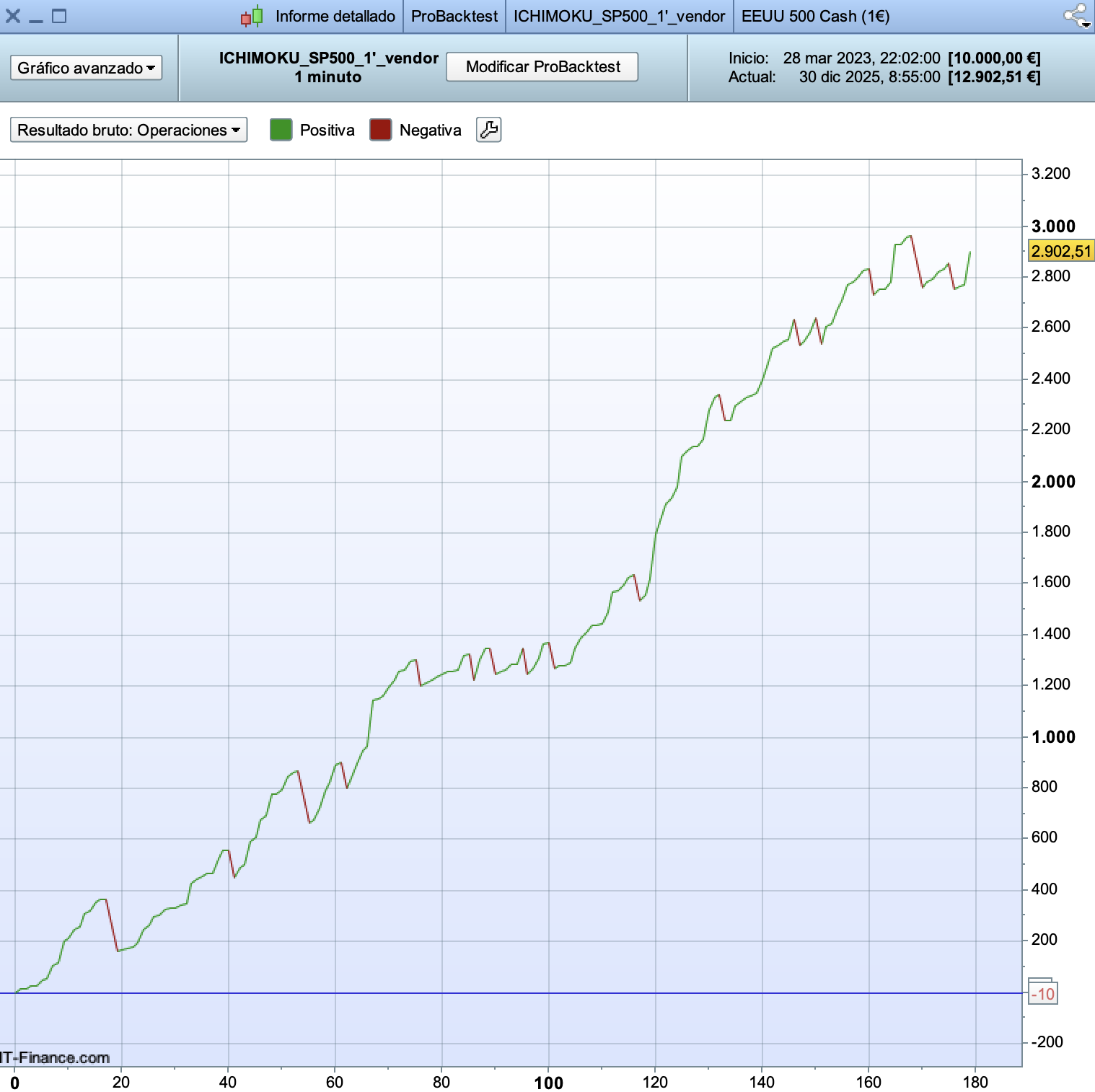Image resolution: width=1095 pixels, height=1092 pixels.
Task: Switch to the ProBacktest tab
Action: pos(454,16)
